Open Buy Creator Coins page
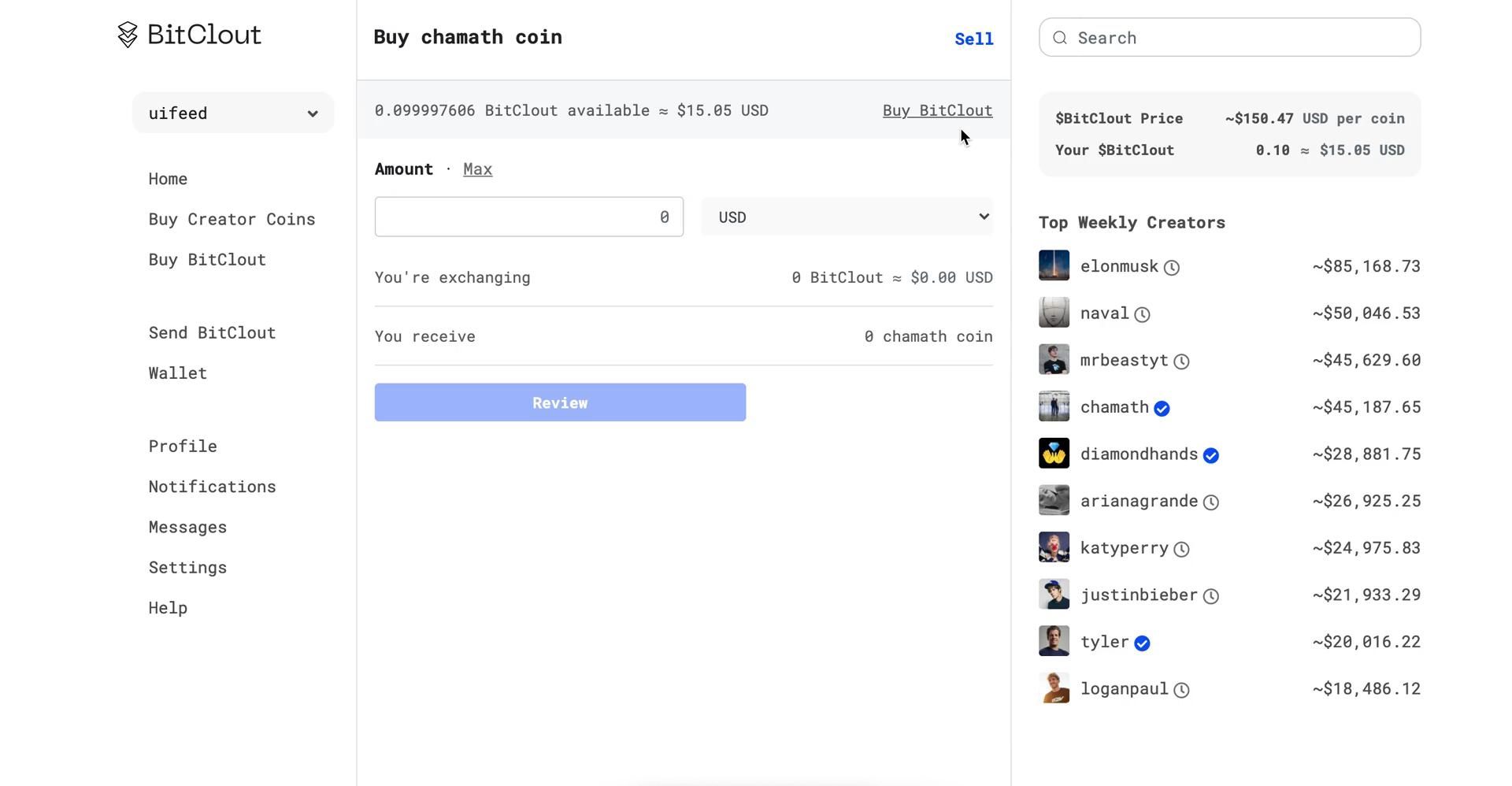 coord(232,219)
